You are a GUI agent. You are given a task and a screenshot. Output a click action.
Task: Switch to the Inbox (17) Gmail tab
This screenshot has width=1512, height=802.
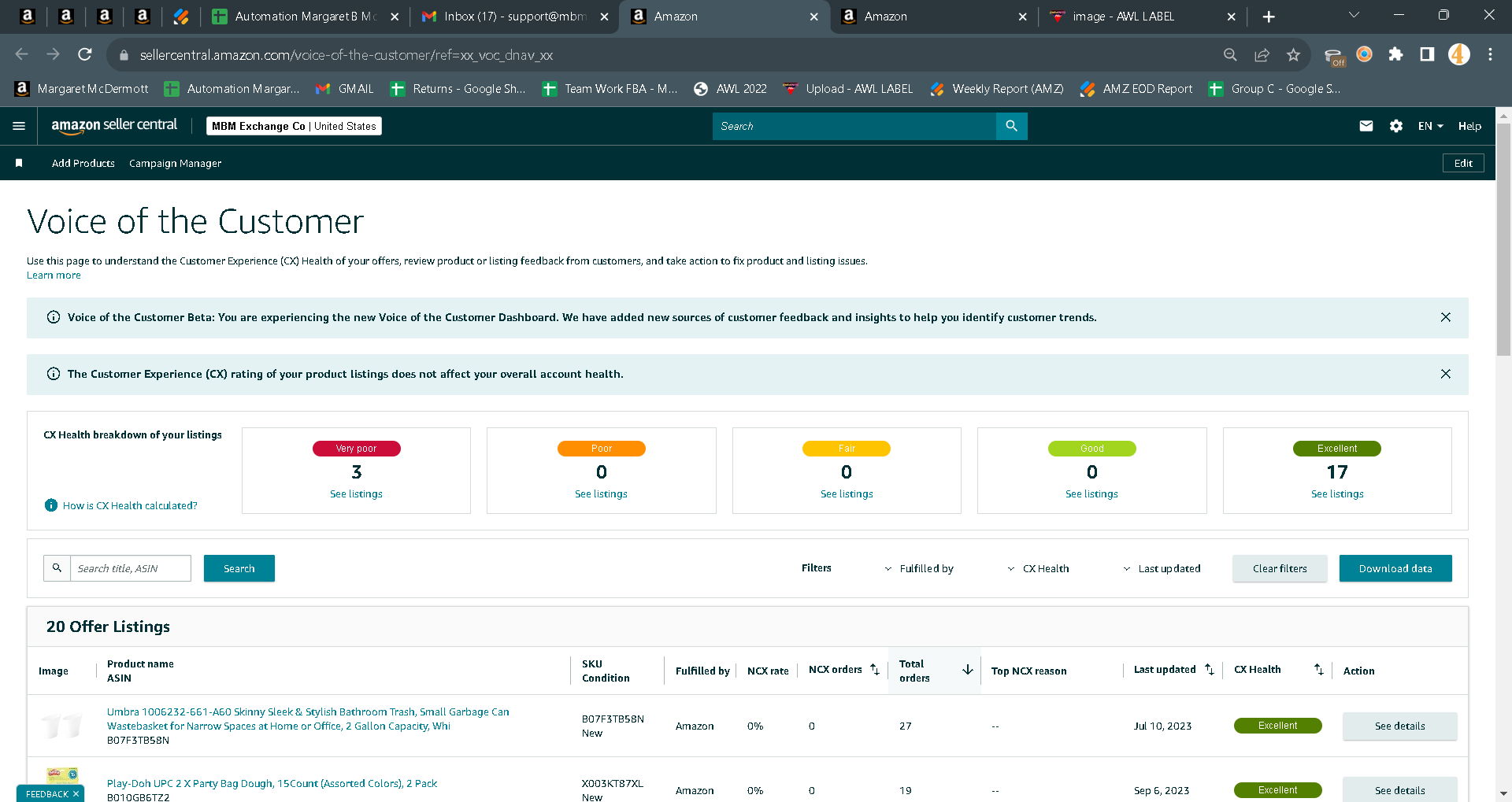[515, 17]
